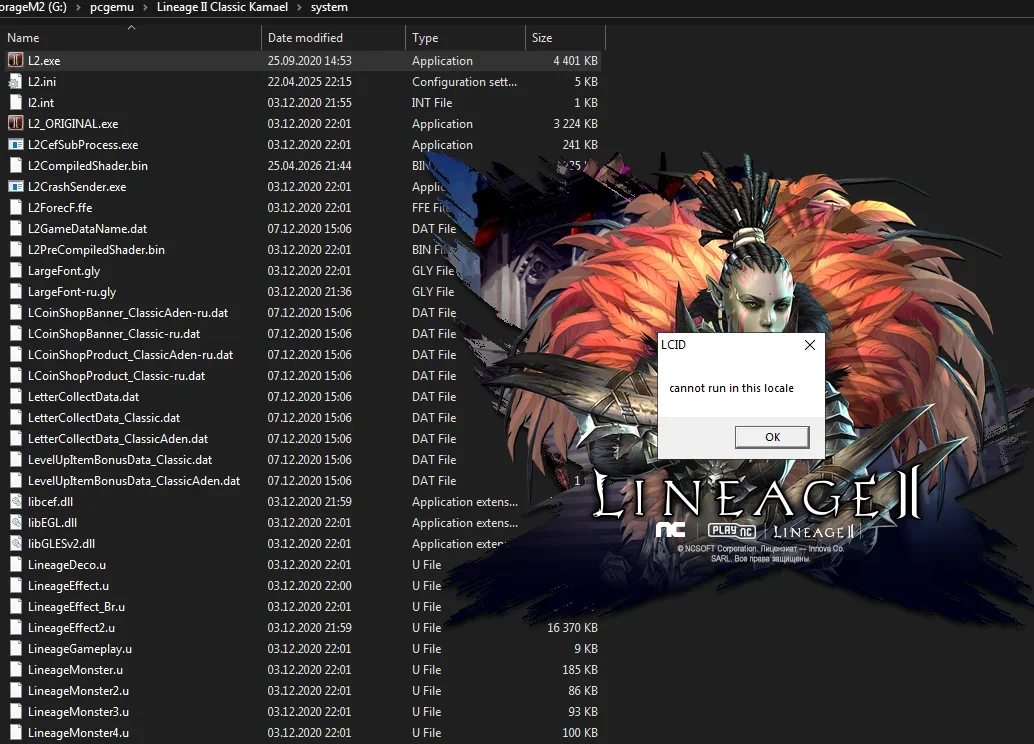The height and width of the screenshot is (744, 1034).
Task: Select the libcef.dll file icon
Action: 16,501
